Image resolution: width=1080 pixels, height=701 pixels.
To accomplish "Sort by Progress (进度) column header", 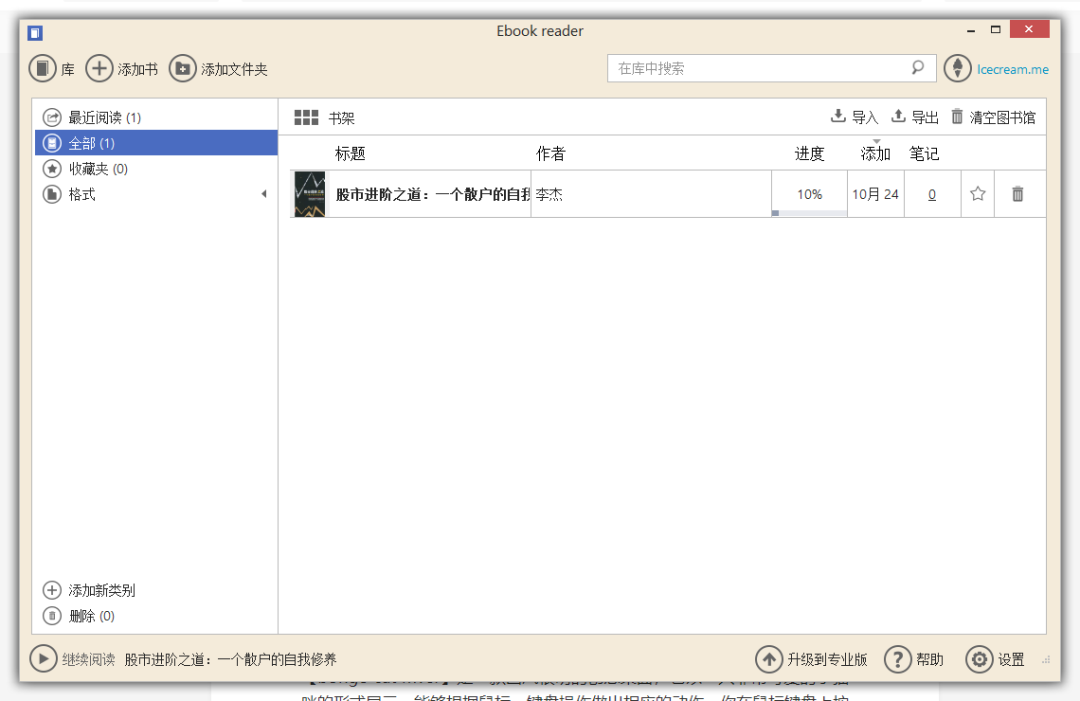I will [x=809, y=154].
